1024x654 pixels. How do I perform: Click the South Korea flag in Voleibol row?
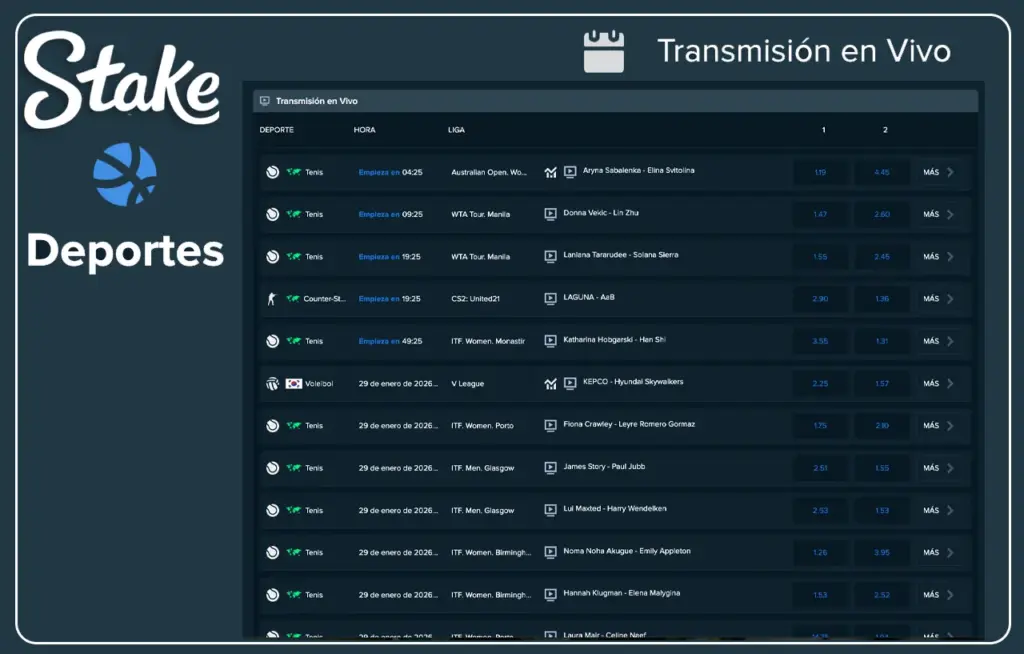294,384
